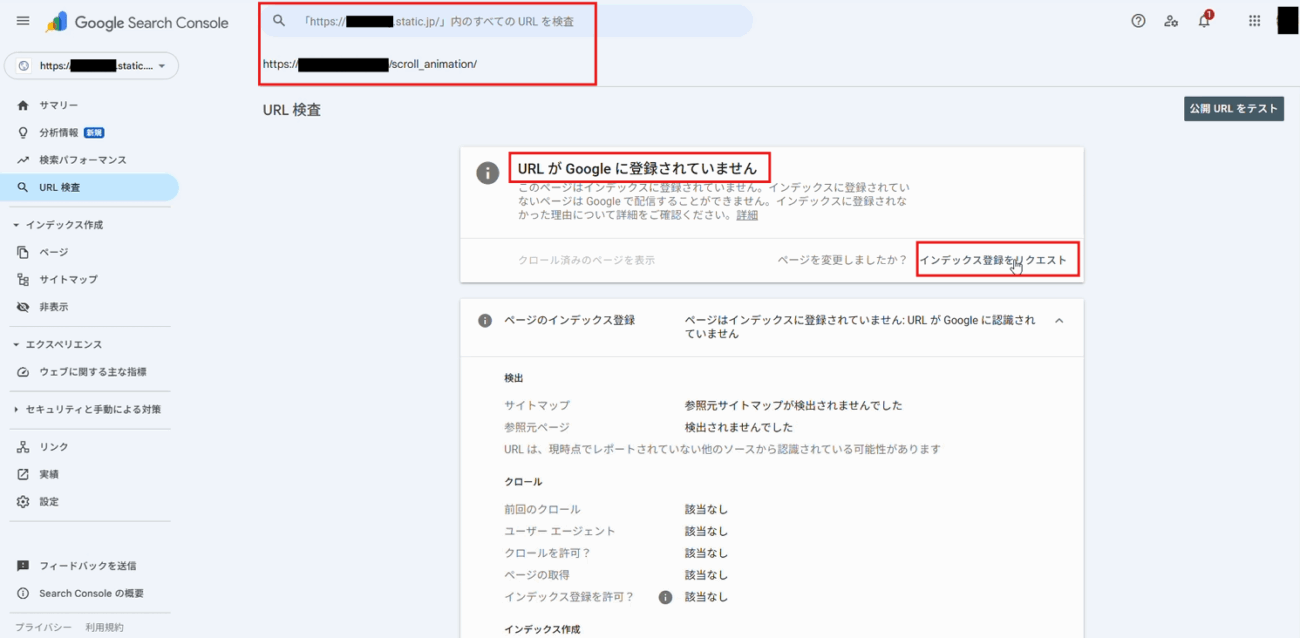The image size is (1300, 638).
Task: Open 設定 in the sidebar
Action: (x=49, y=502)
